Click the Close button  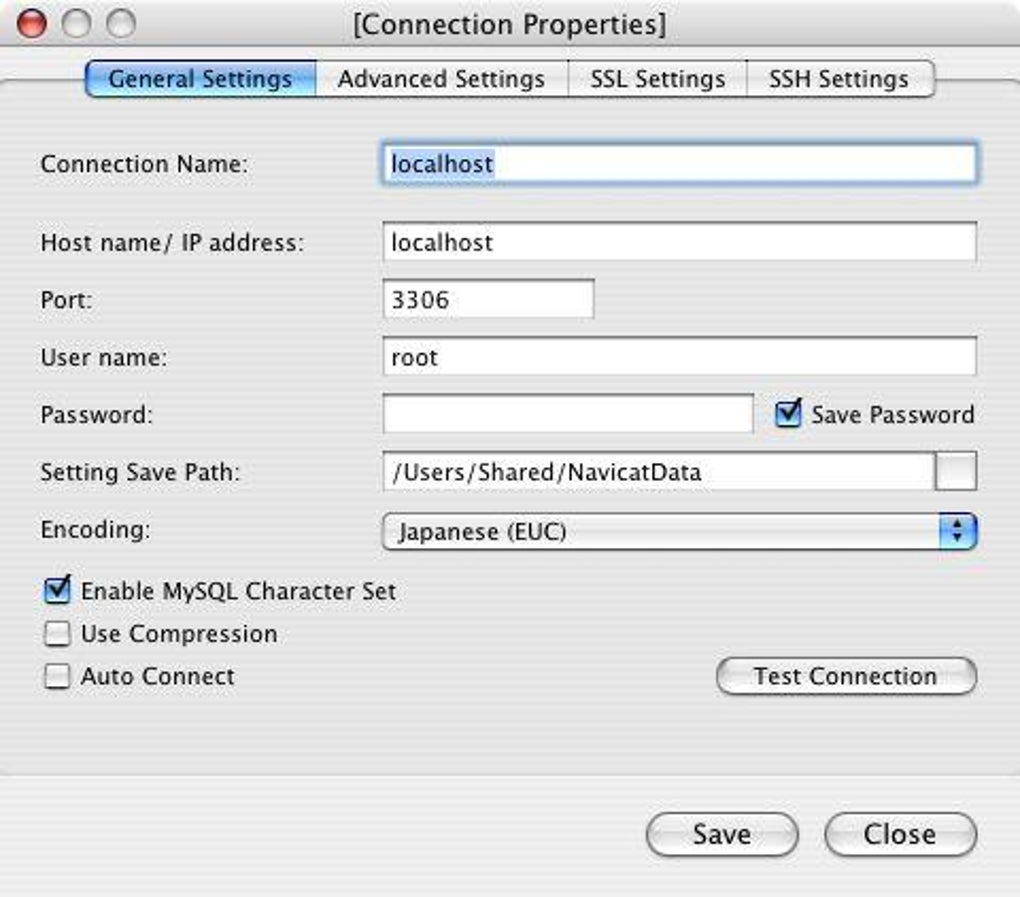900,834
